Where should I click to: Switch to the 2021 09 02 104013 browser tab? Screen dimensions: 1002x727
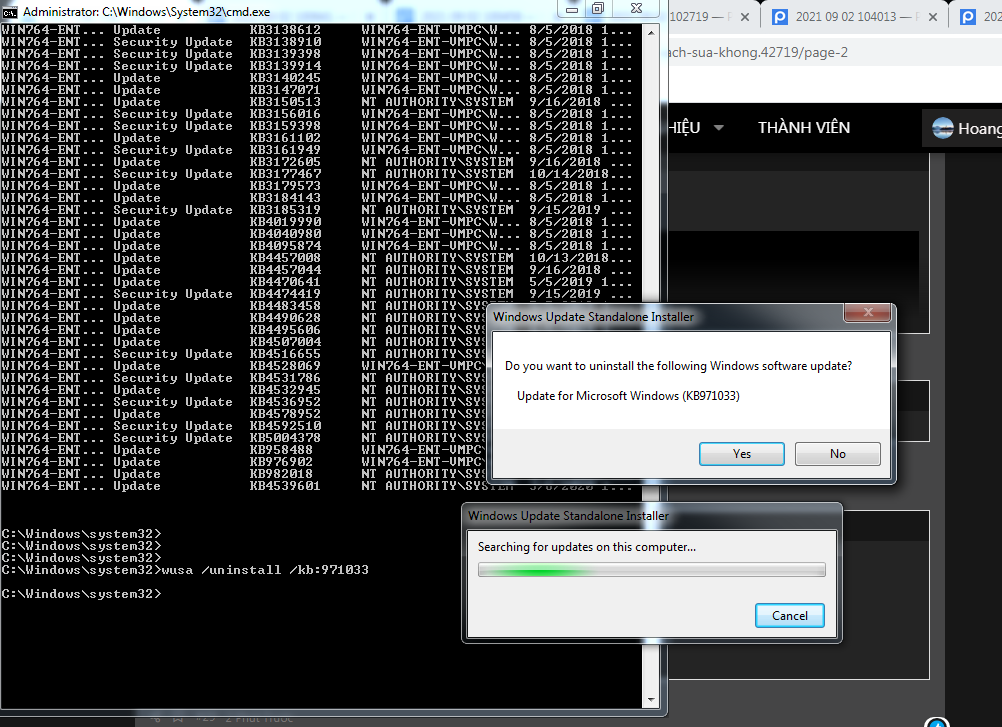(x=855, y=17)
